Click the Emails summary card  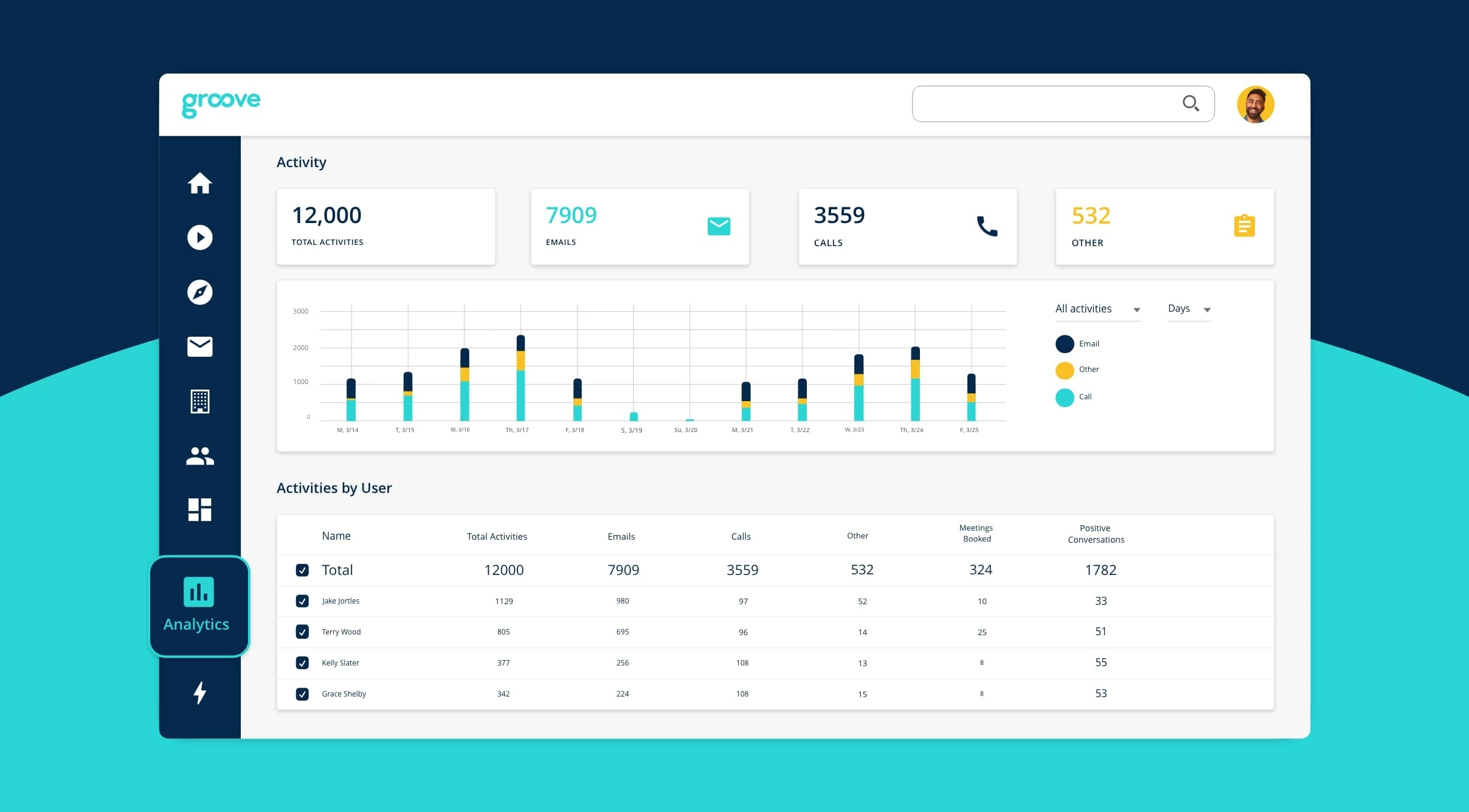coord(640,226)
